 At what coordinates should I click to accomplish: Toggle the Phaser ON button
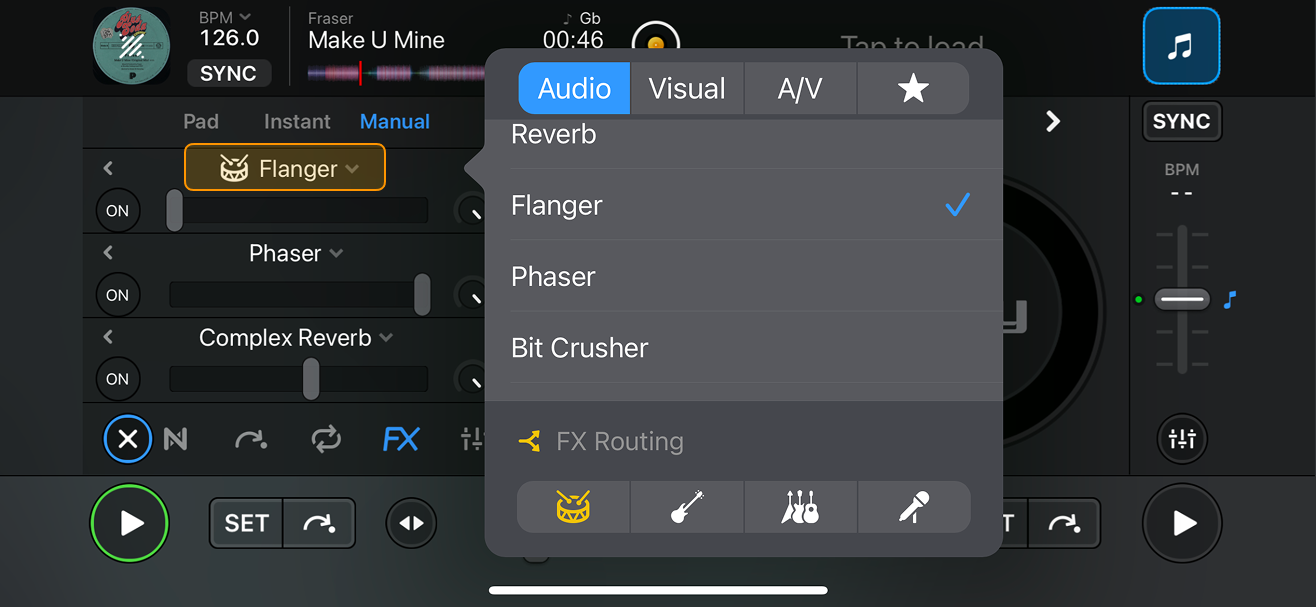coord(117,294)
